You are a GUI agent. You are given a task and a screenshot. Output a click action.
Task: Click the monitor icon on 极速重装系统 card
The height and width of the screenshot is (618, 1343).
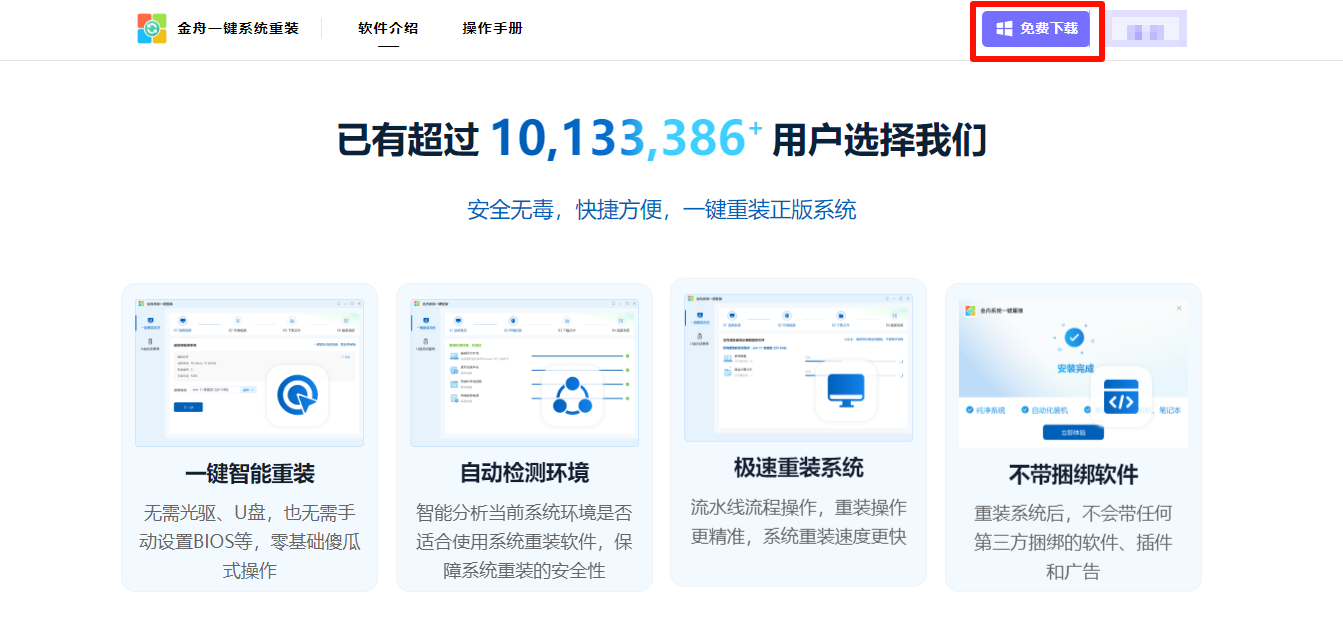[x=846, y=391]
